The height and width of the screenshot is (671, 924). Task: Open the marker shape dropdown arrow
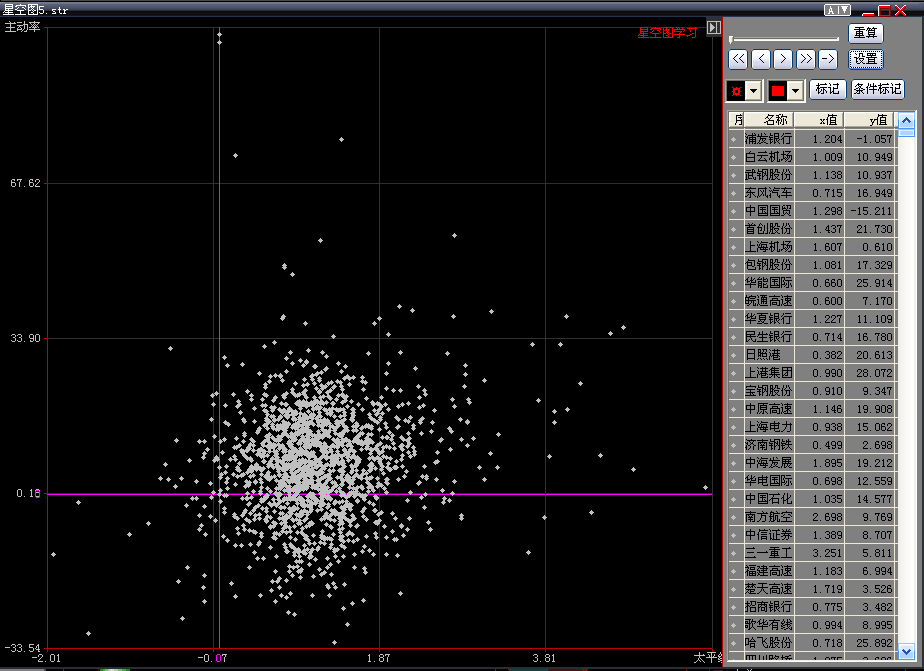click(754, 91)
